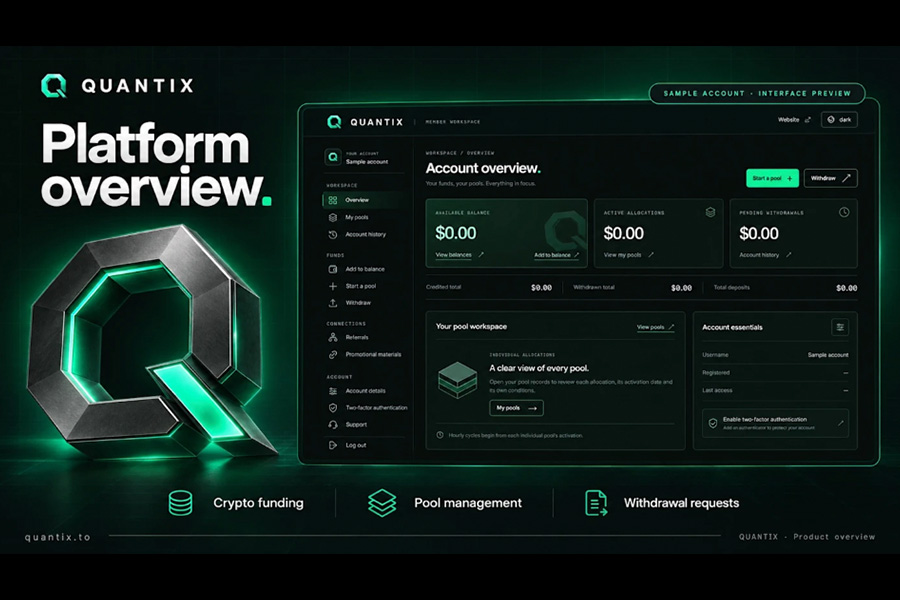This screenshot has width=900, height=600.
Task: Open Account history clock icon
Action: point(333,235)
